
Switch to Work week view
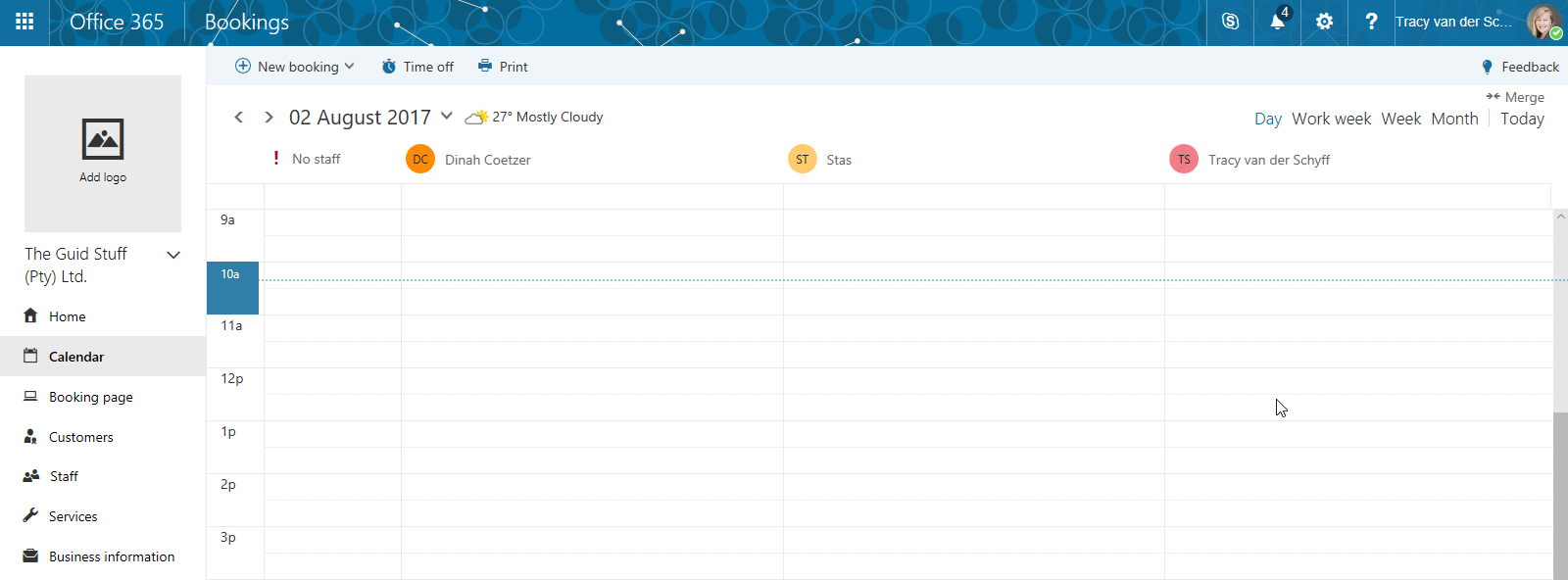coord(1331,119)
